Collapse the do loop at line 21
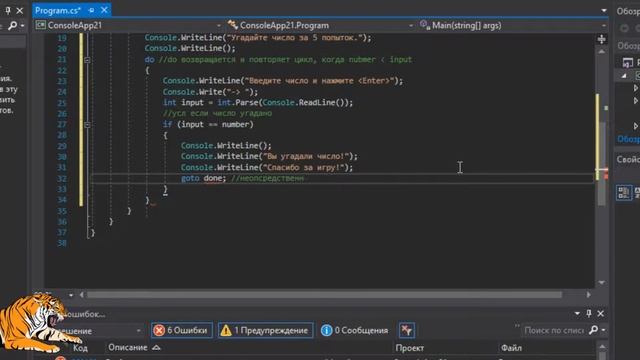Image resolution: width=640 pixels, height=360 pixels. (87, 60)
